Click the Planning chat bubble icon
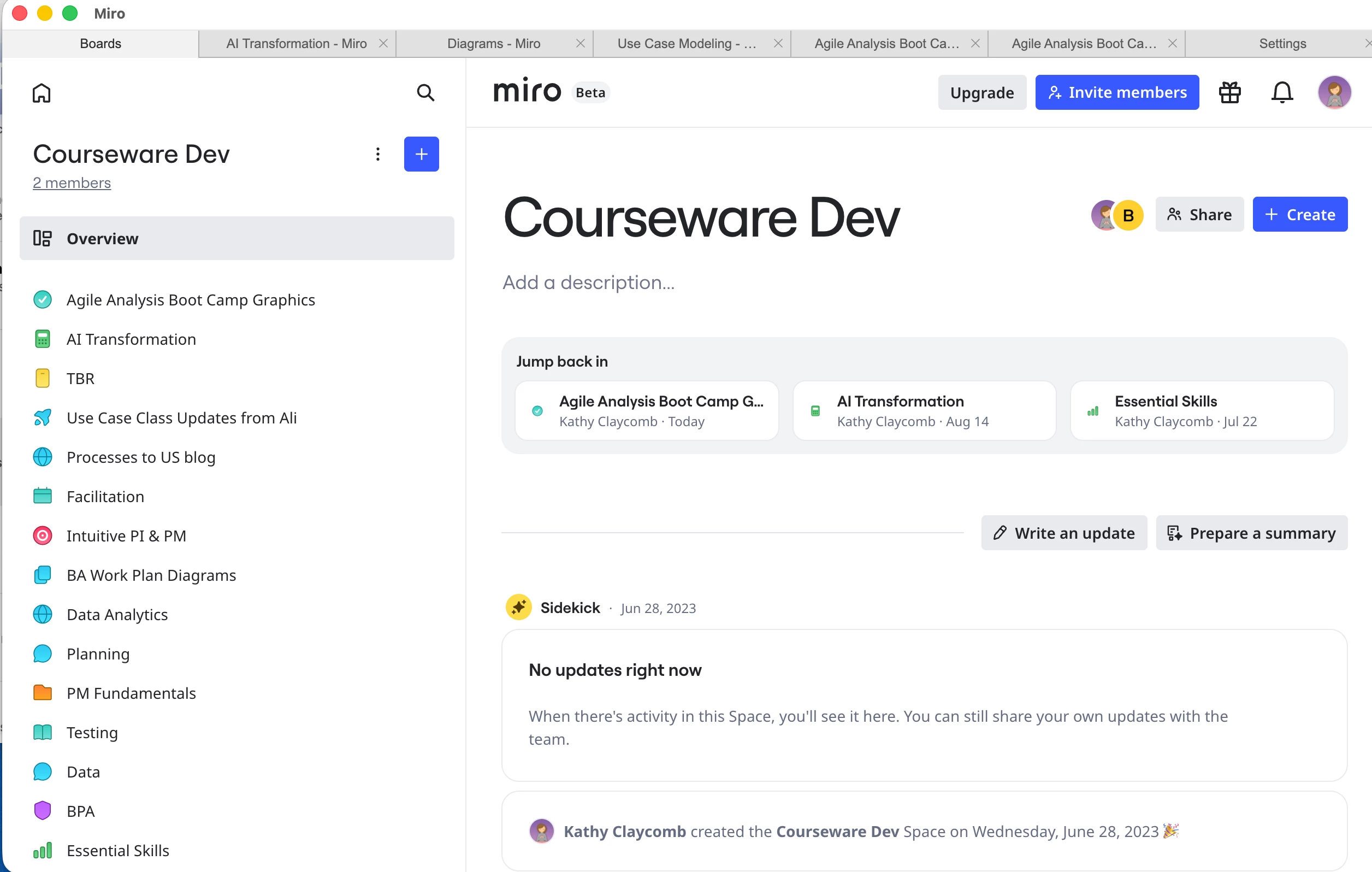The image size is (1372, 872). tap(43, 653)
